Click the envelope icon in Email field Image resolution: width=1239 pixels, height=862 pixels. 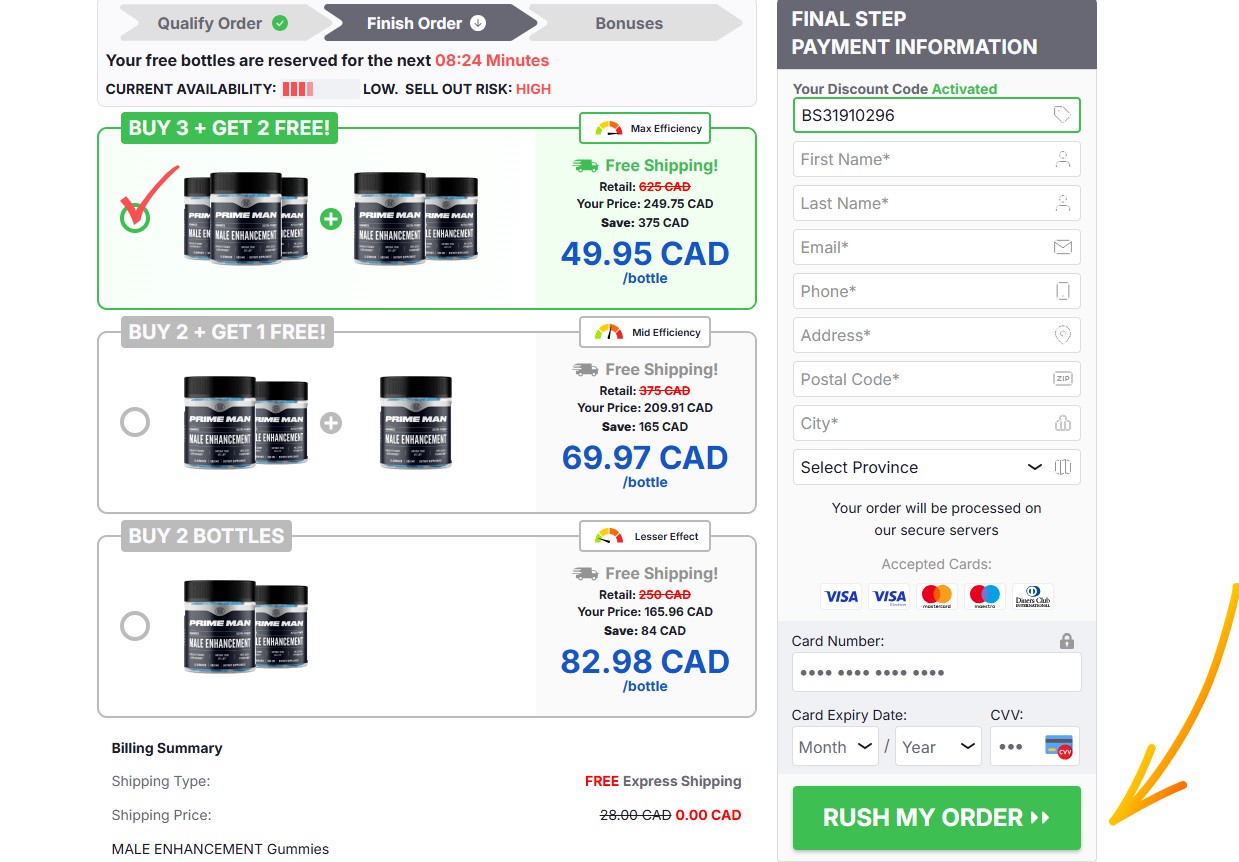[x=1062, y=247]
